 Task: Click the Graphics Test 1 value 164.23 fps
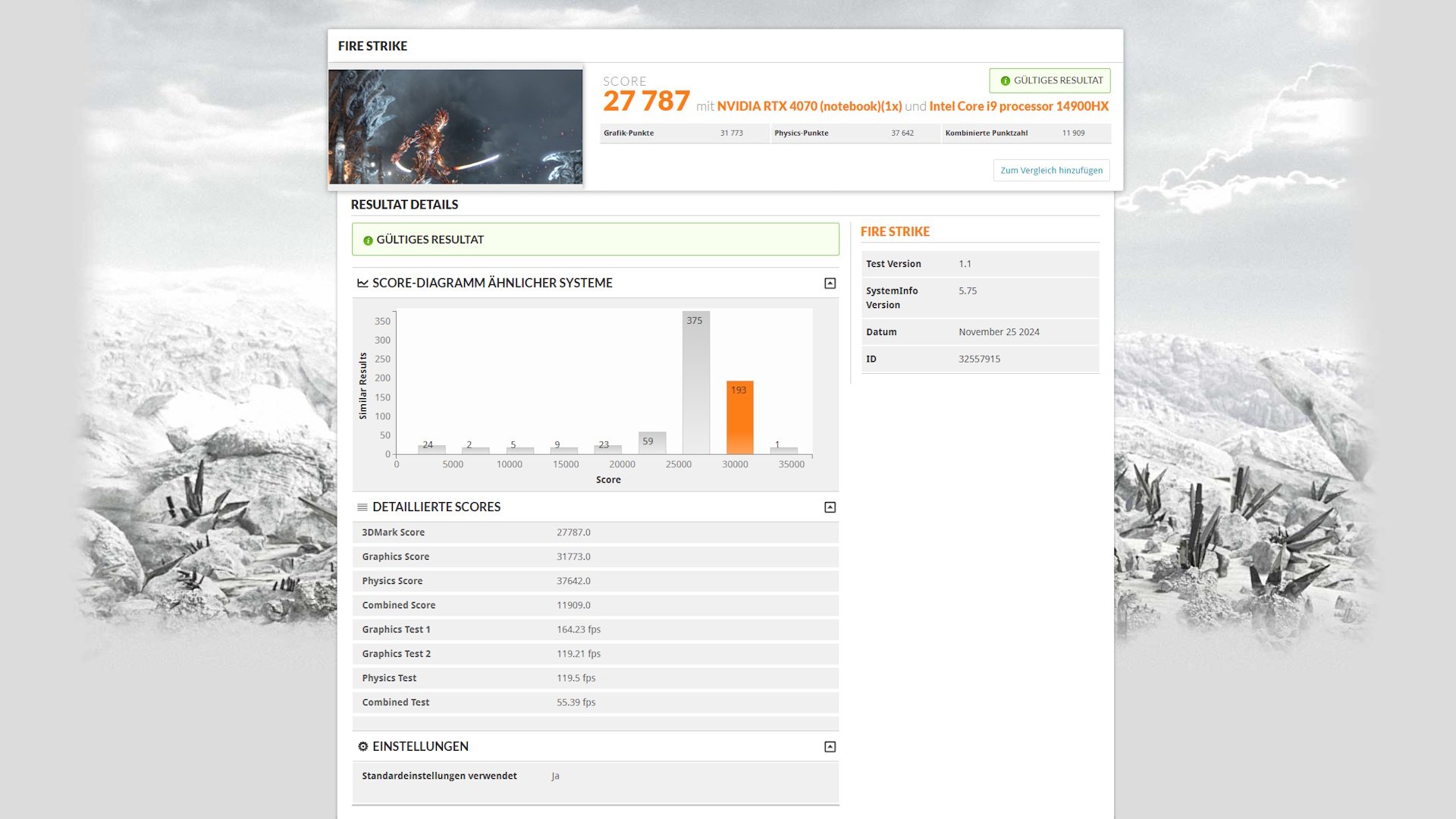(579, 629)
